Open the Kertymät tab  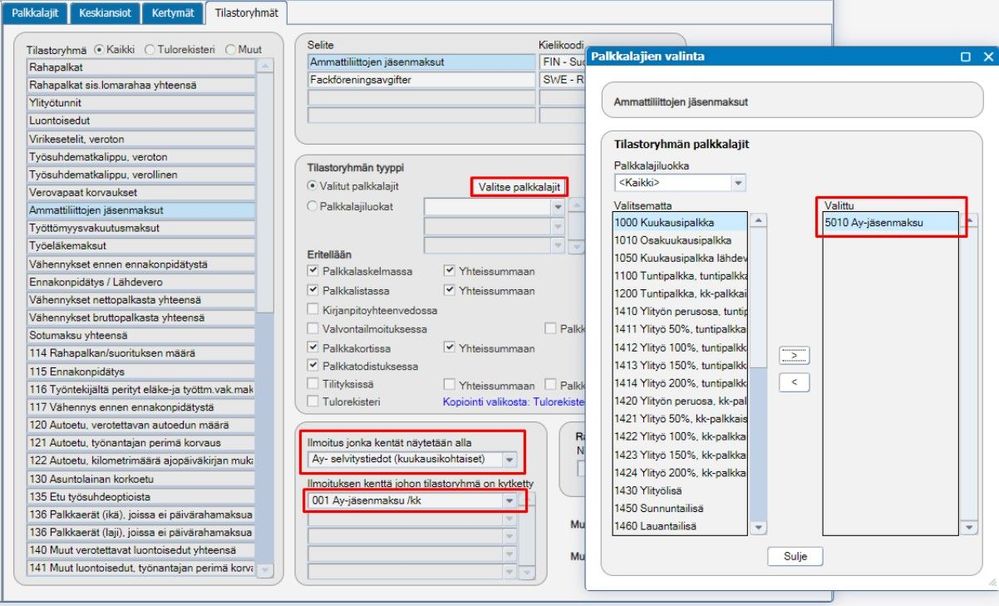click(x=173, y=12)
